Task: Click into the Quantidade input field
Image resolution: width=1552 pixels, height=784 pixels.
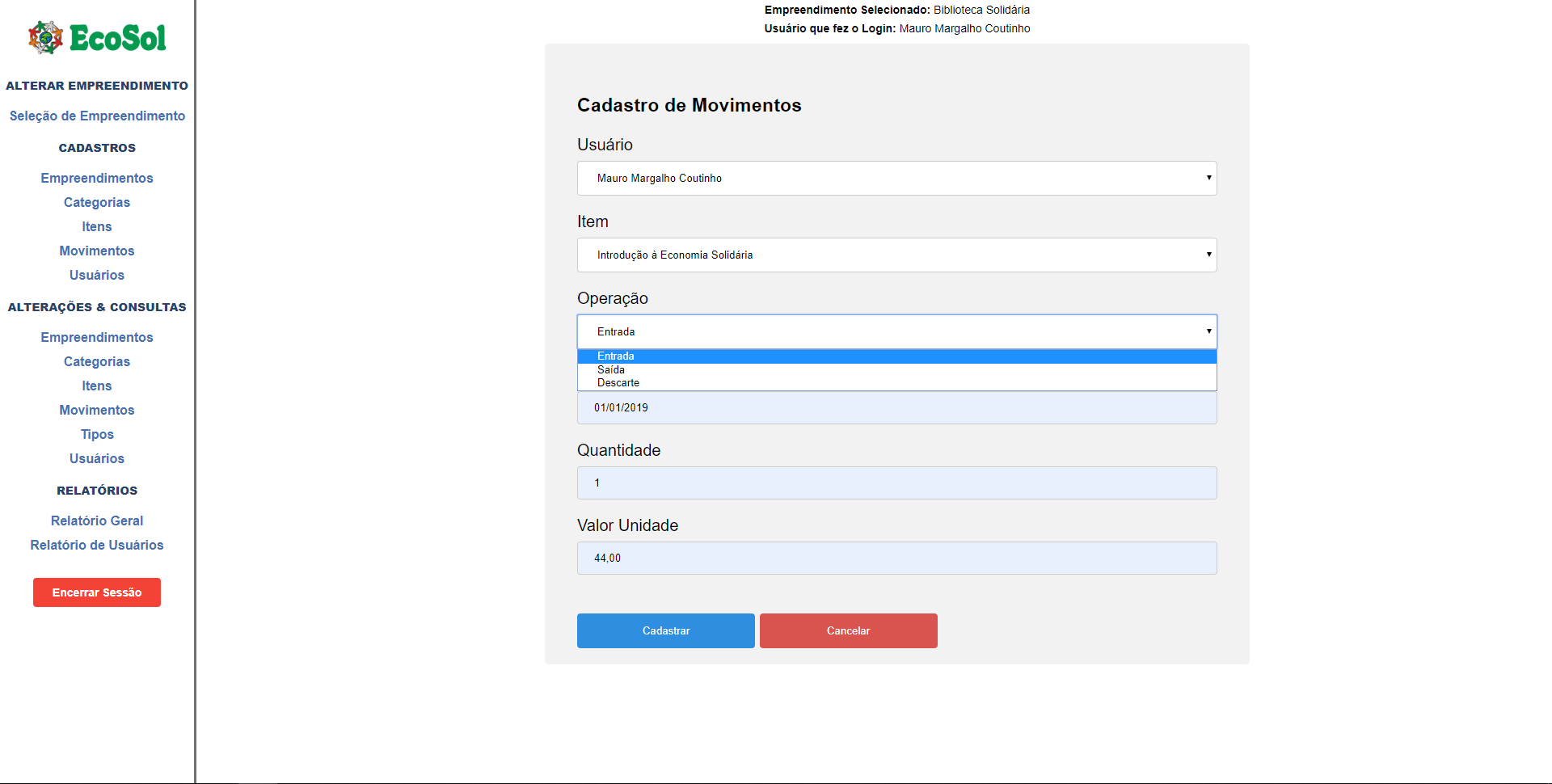Action: [x=896, y=483]
